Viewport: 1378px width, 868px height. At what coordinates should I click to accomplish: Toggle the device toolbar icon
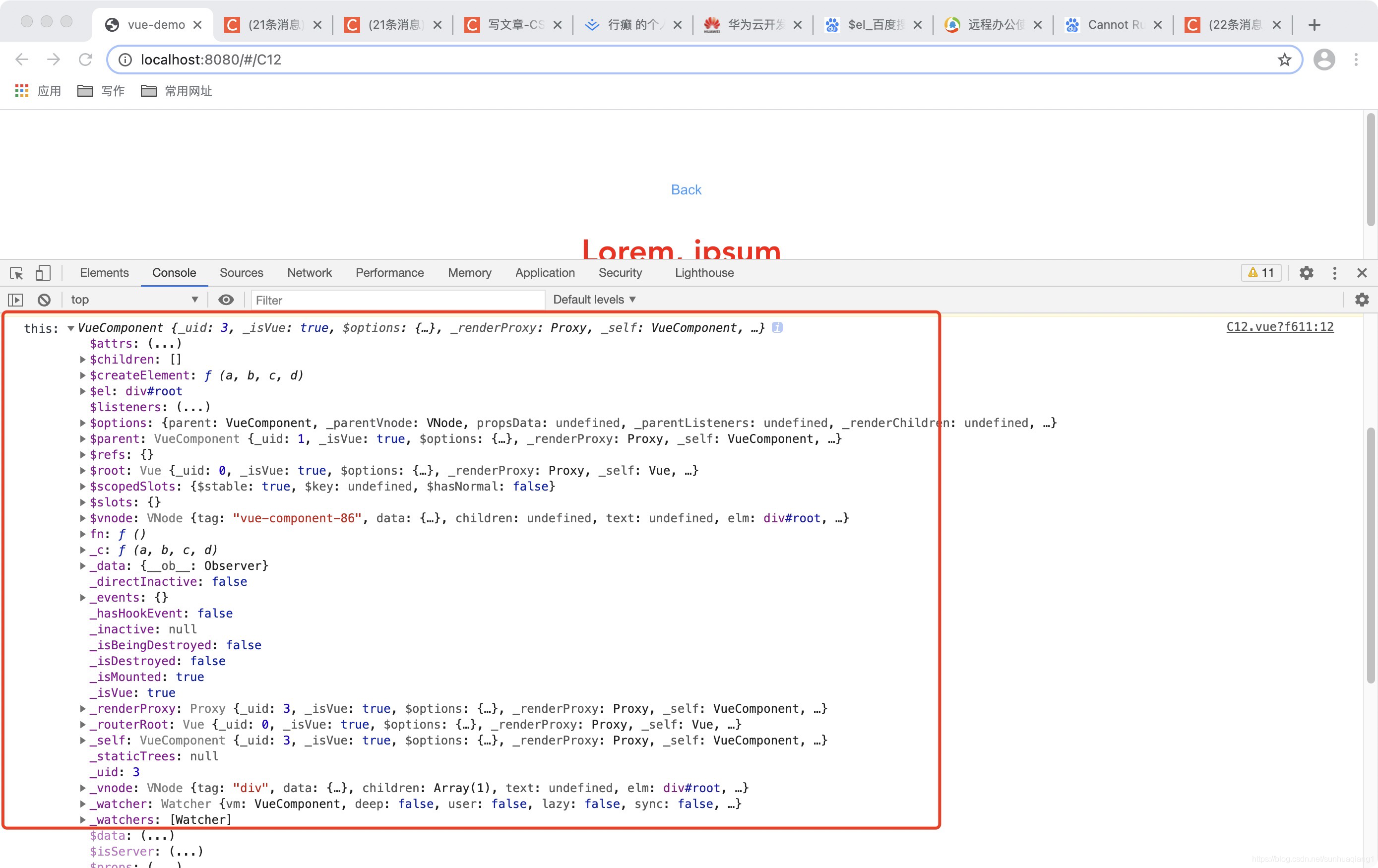pos(43,273)
